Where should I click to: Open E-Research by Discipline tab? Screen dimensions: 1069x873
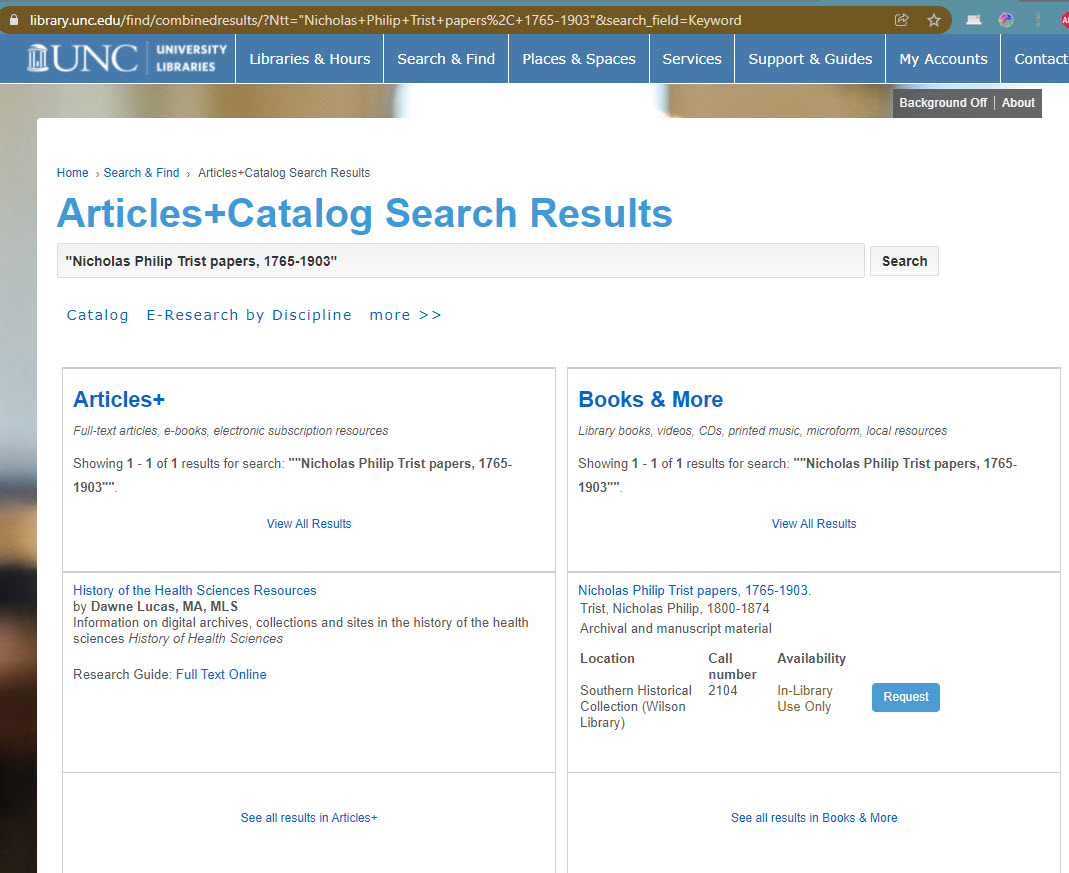(249, 315)
